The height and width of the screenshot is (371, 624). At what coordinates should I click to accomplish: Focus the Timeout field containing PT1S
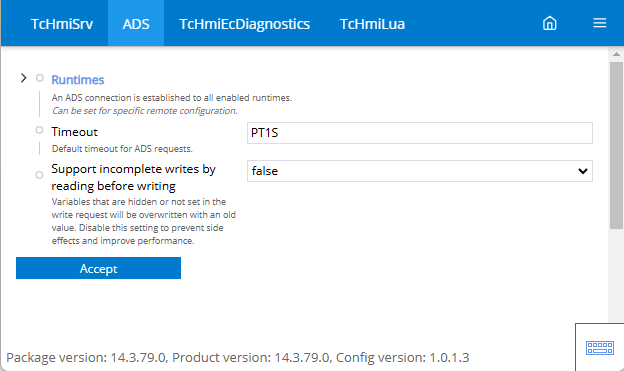[x=419, y=133]
